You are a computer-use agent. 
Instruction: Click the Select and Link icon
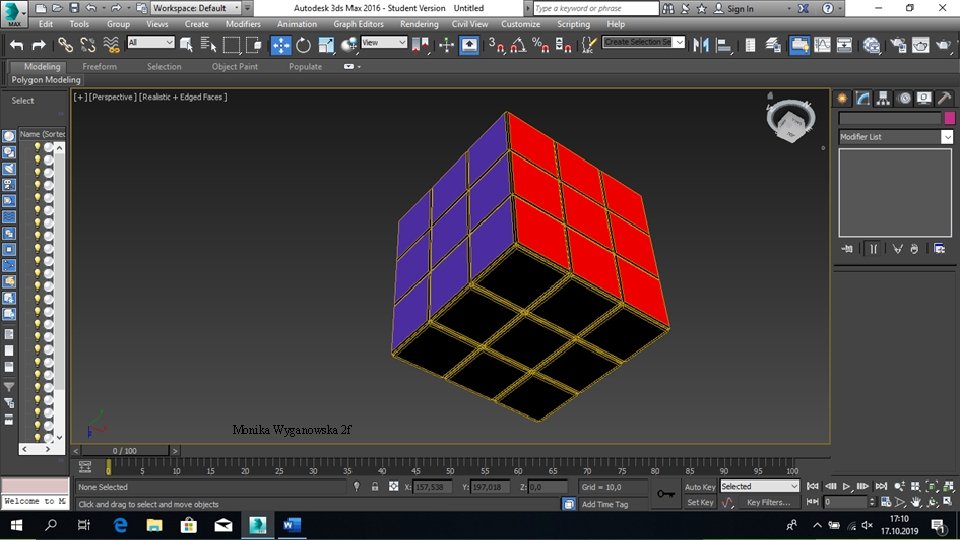click(65, 45)
